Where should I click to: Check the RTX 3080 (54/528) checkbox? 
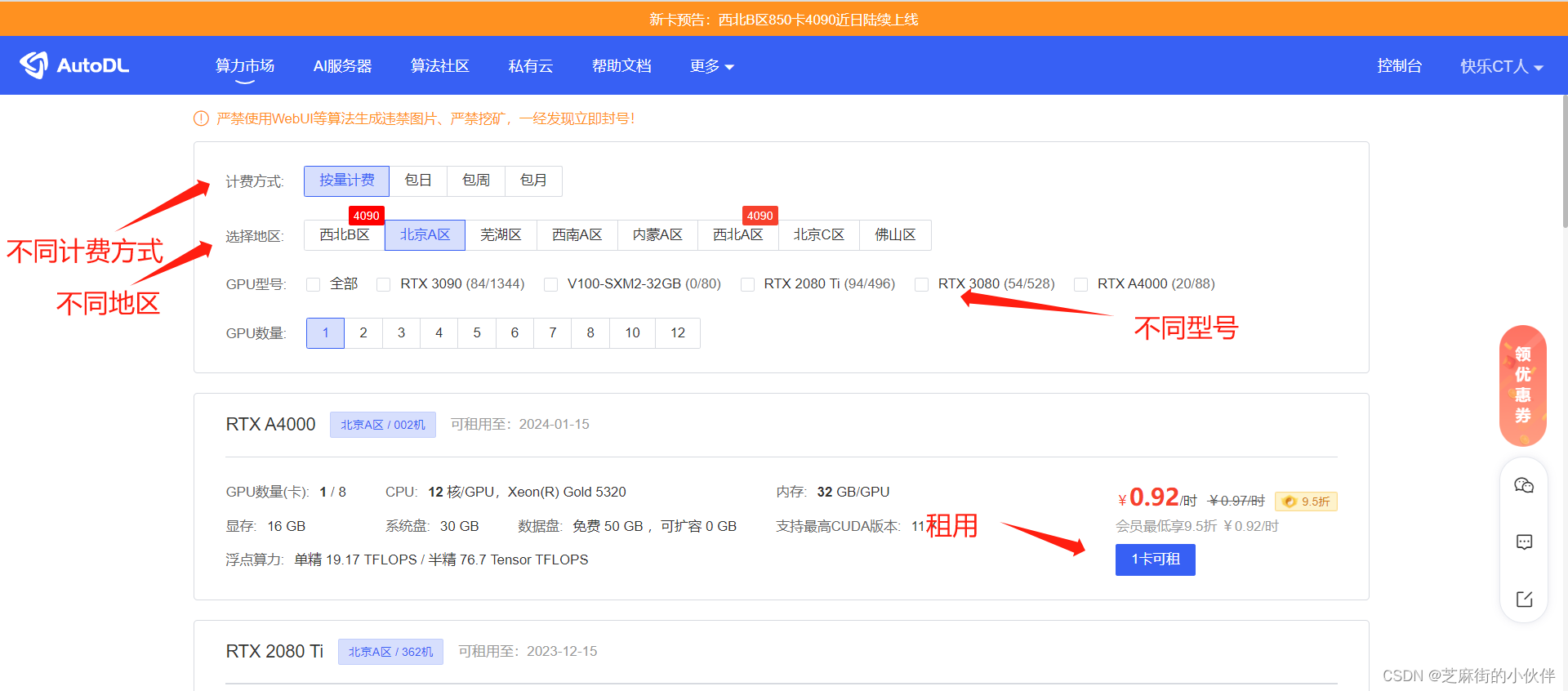(x=921, y=284)
